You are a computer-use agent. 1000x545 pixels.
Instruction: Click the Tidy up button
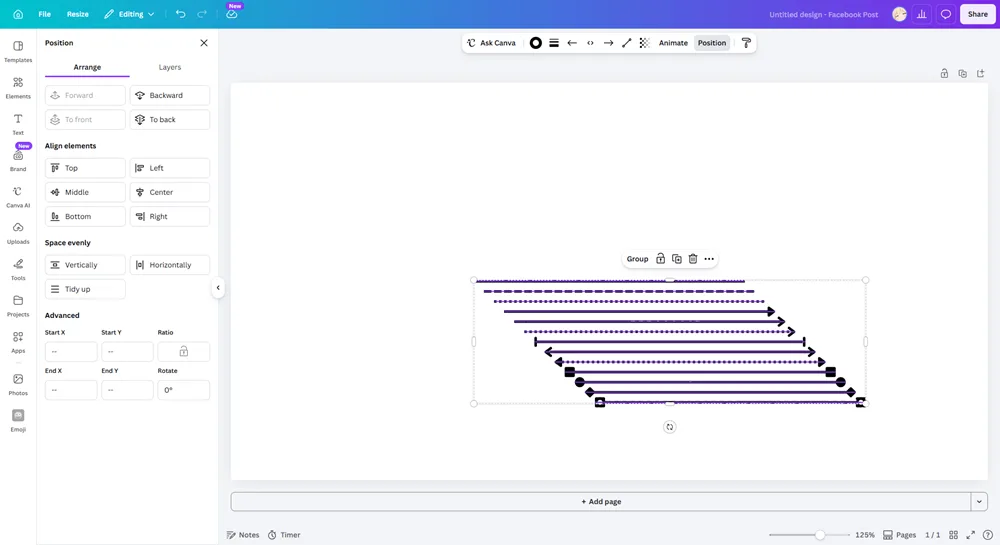tap(85, 289)
